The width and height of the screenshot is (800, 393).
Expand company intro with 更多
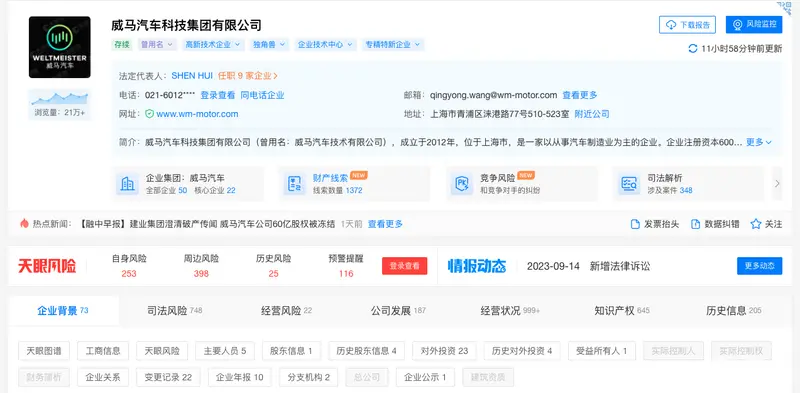[x=759, y=142]
